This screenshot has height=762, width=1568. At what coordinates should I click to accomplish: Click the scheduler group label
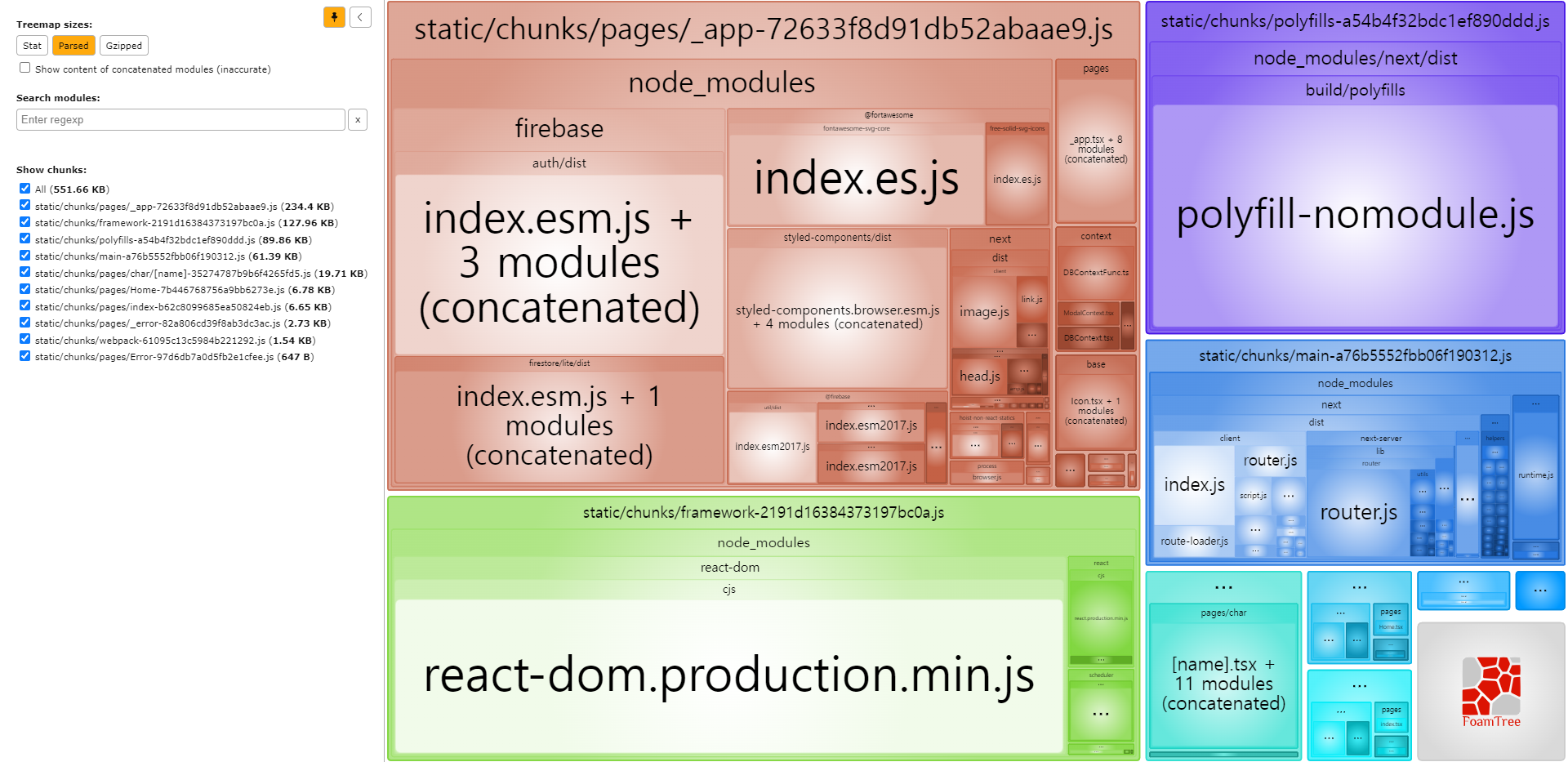(1101, 675)
